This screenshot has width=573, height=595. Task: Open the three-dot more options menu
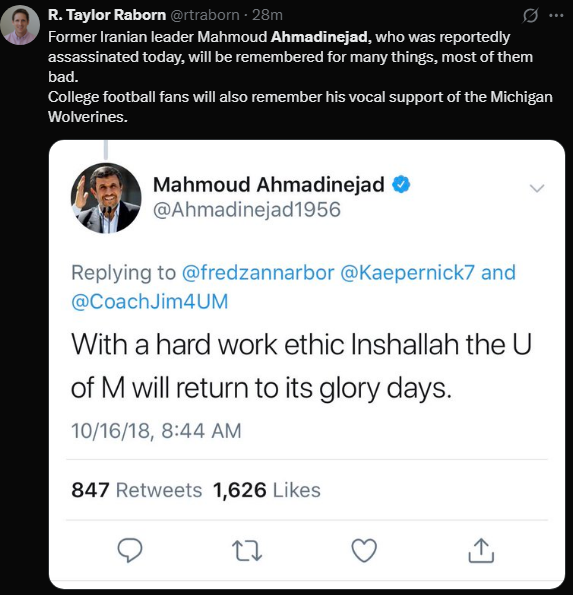tap(556, 16)
